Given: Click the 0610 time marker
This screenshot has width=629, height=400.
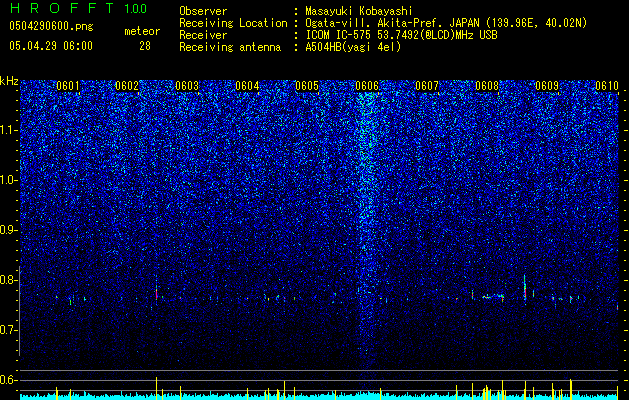Looking at the screenshot, I should 607,86.
